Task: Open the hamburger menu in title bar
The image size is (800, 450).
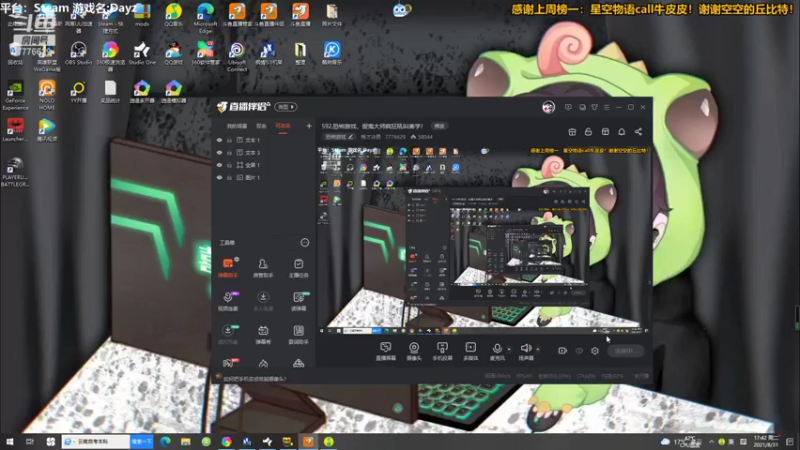Action: [607, 107]
